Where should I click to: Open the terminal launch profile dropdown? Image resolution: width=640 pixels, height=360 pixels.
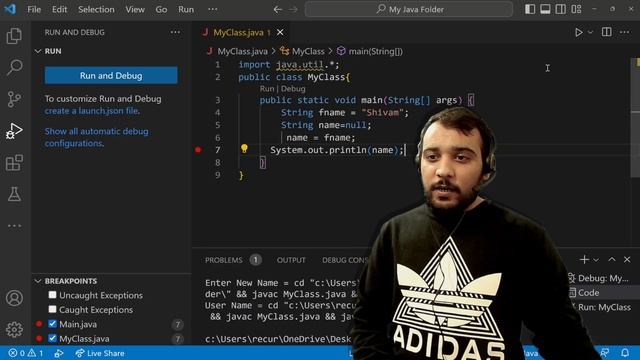[x=596, y=260]
